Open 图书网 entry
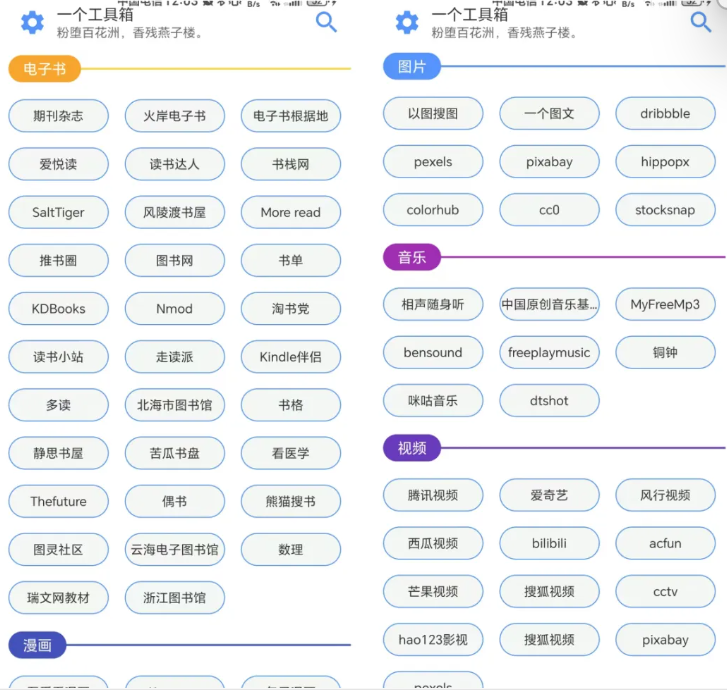 [175, 260]
